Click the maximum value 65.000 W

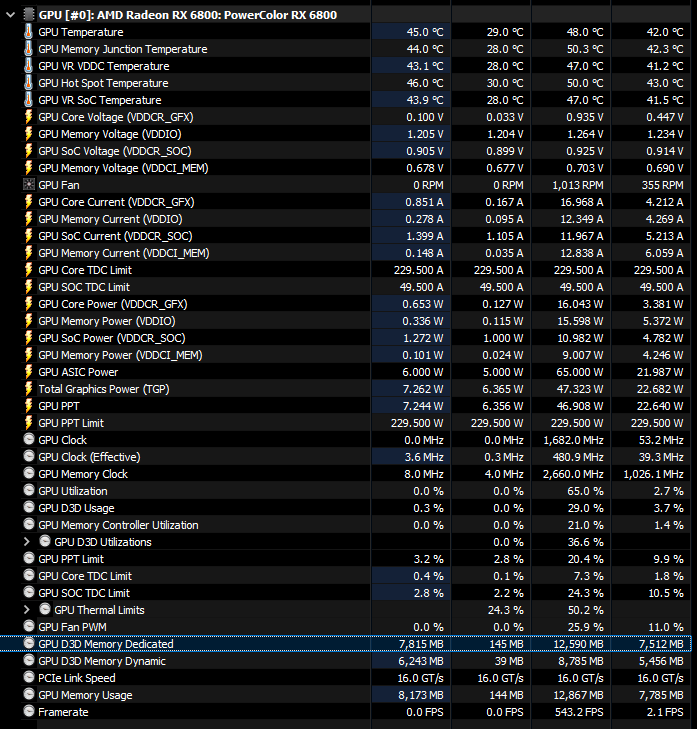580,372
